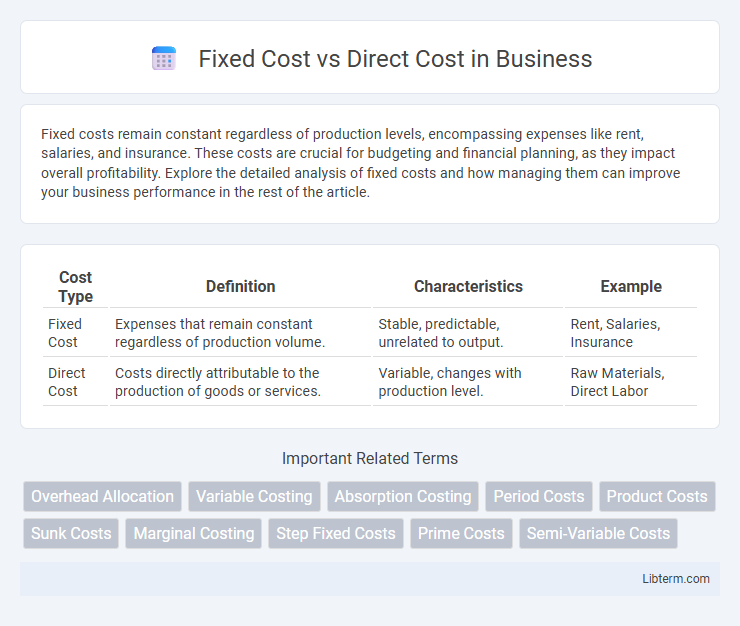Click the 'Raw Materials, Direct Labor' example cell
The width and height of the screenshot is (740, 626).
[631, 382]
